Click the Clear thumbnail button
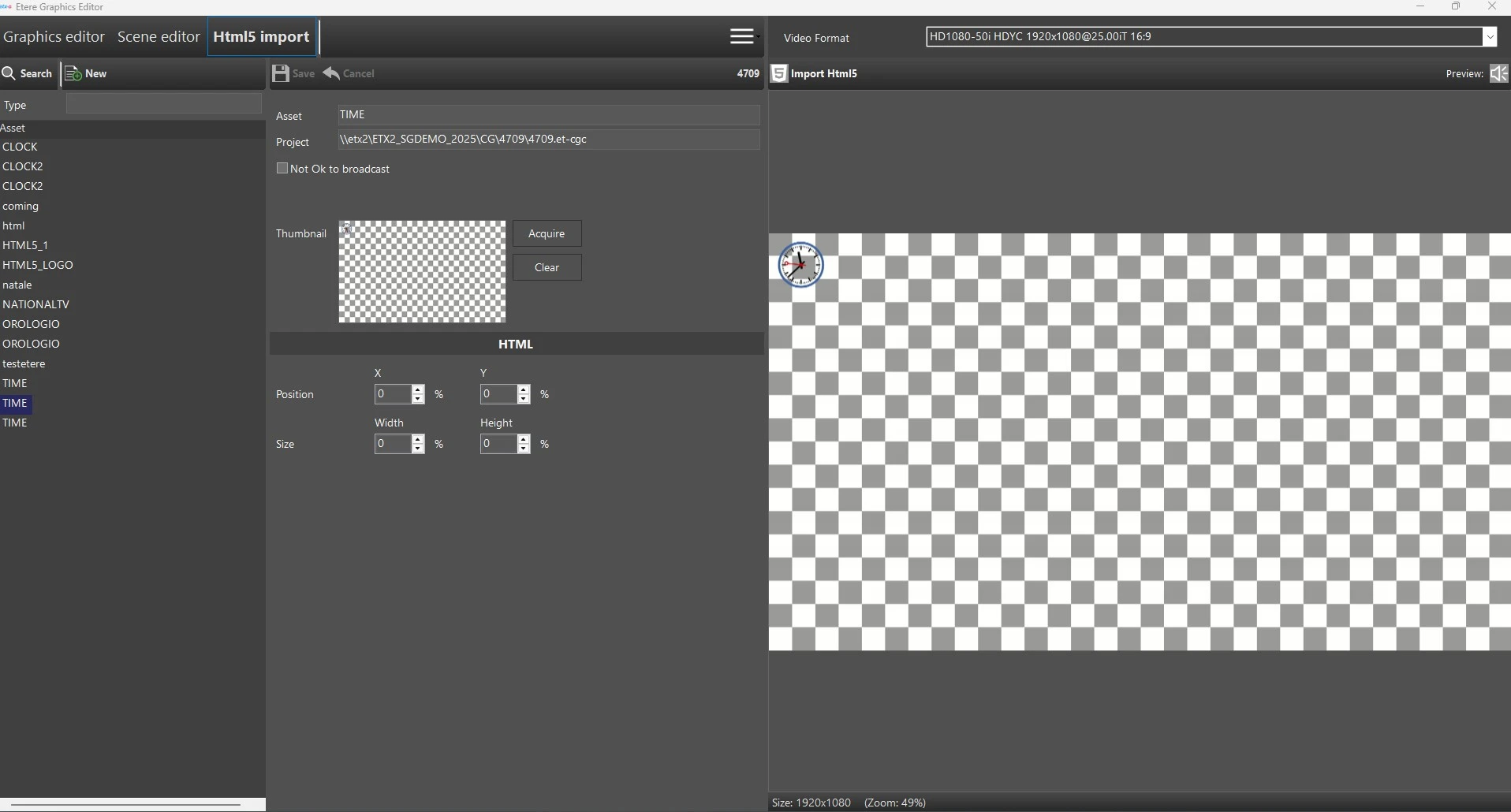This screenshot has height=812, width=1511. click(x=547, y=267)
